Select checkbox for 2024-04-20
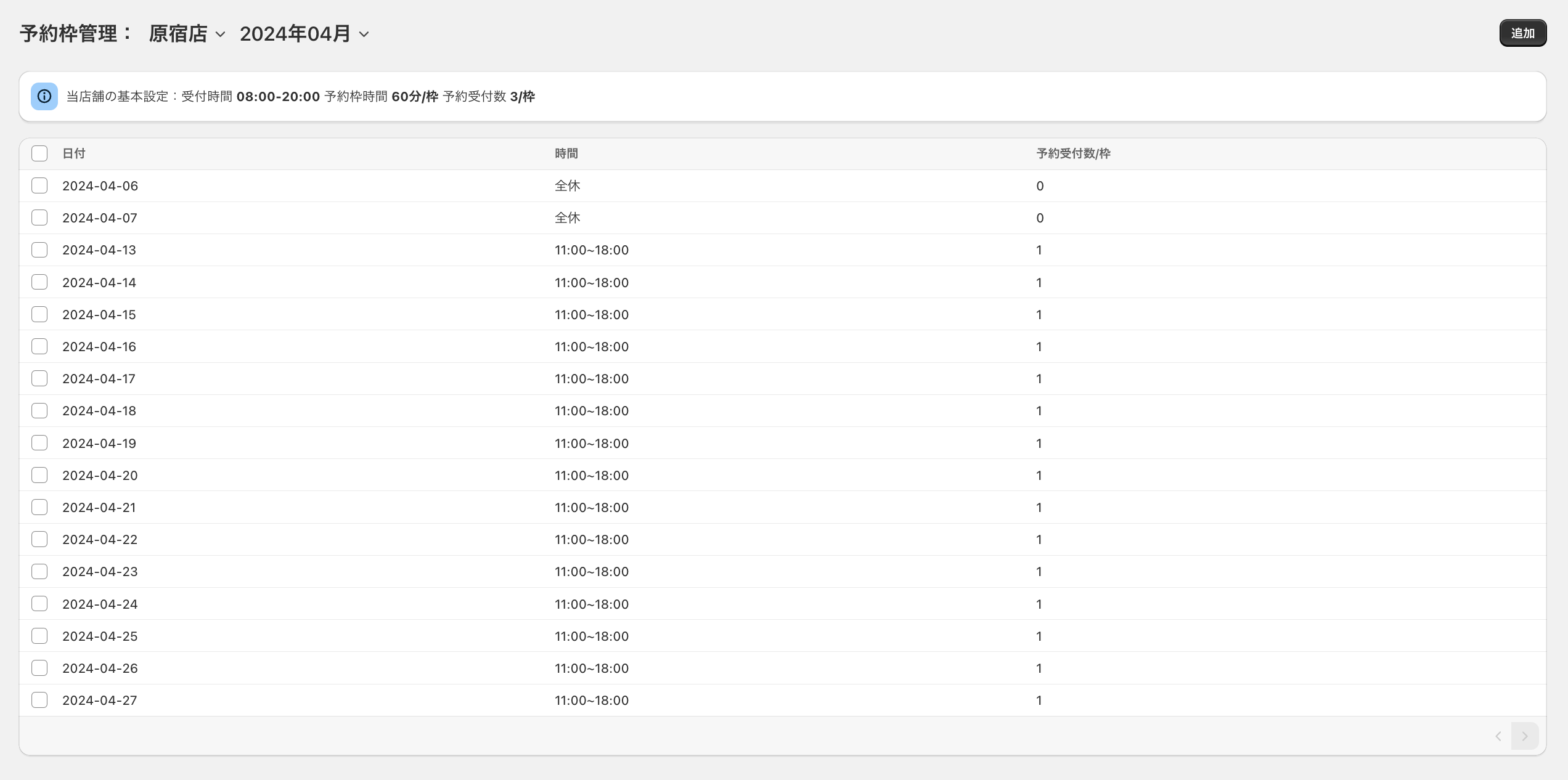 click(39, 475)
